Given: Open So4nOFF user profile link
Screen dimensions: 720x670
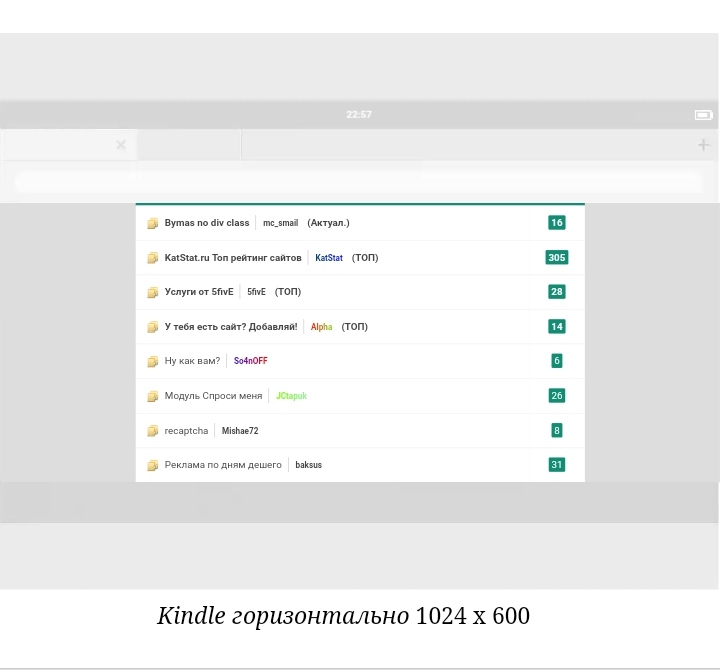Looking at the screenshot, I should tap(250, 361).
